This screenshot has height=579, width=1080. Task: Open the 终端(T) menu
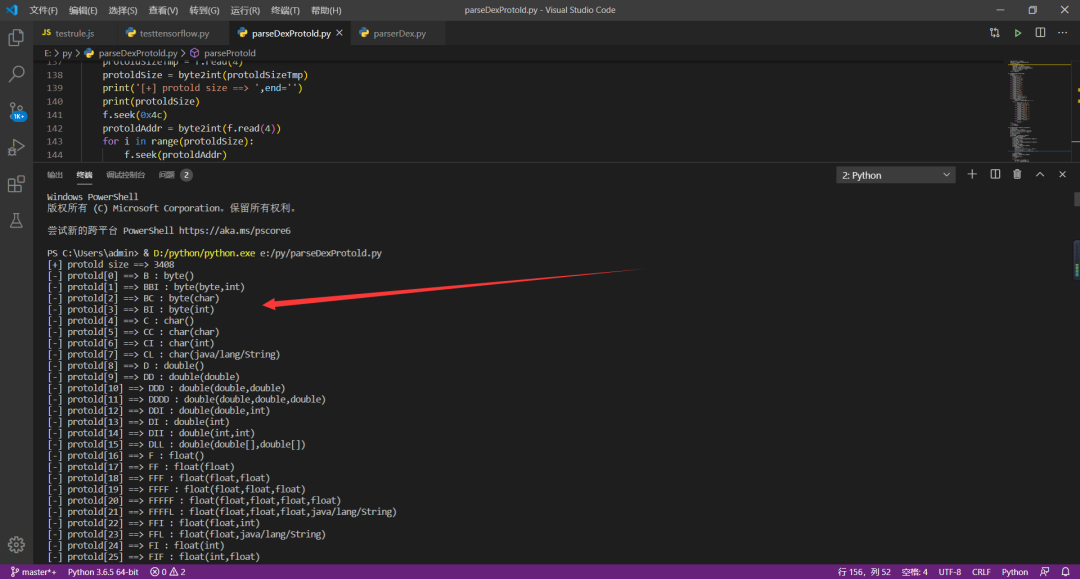coord(285,10)
